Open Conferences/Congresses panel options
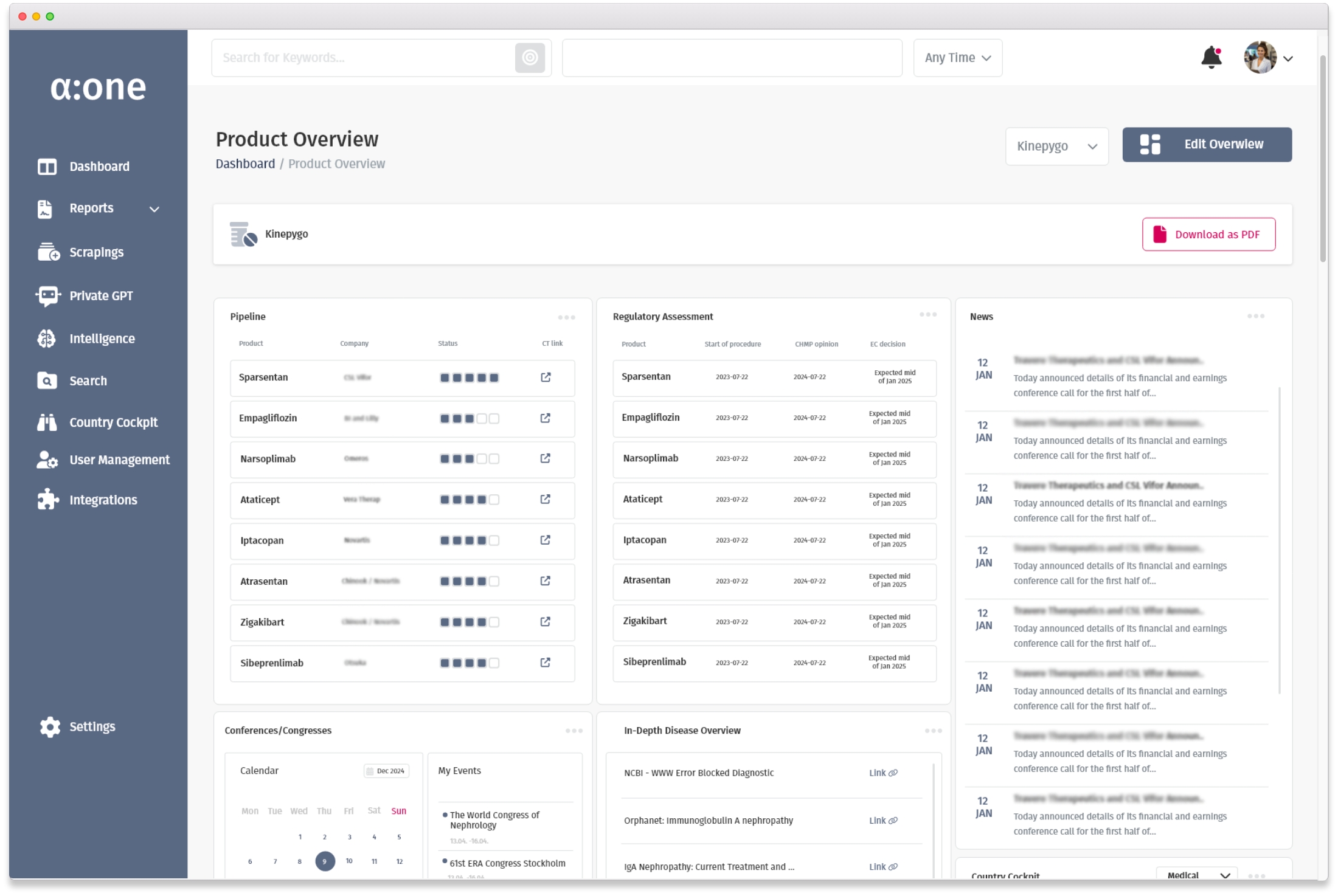 click(574, 731)
